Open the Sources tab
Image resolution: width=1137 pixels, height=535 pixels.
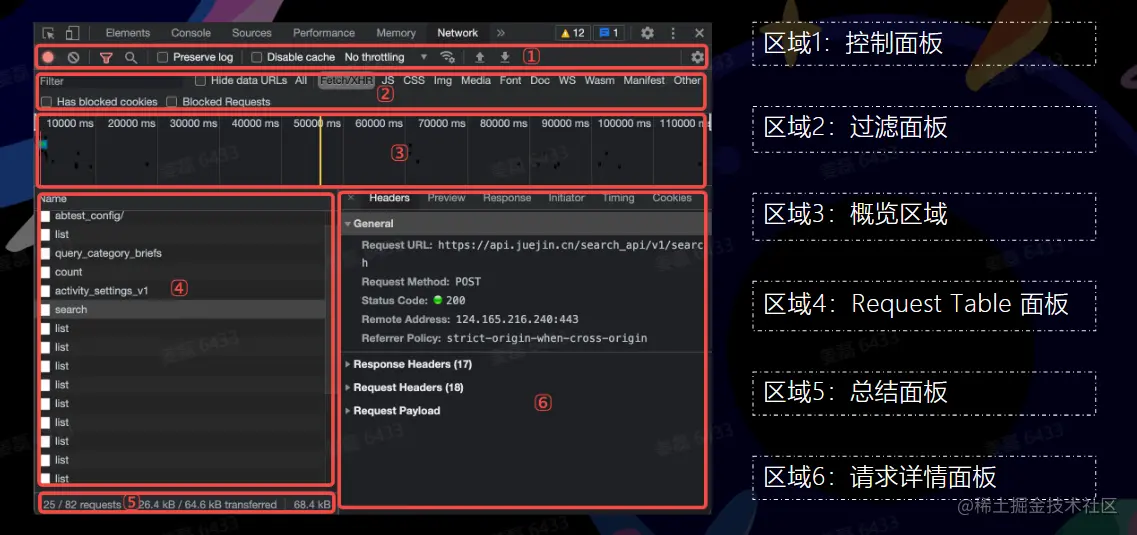(252, 33)
